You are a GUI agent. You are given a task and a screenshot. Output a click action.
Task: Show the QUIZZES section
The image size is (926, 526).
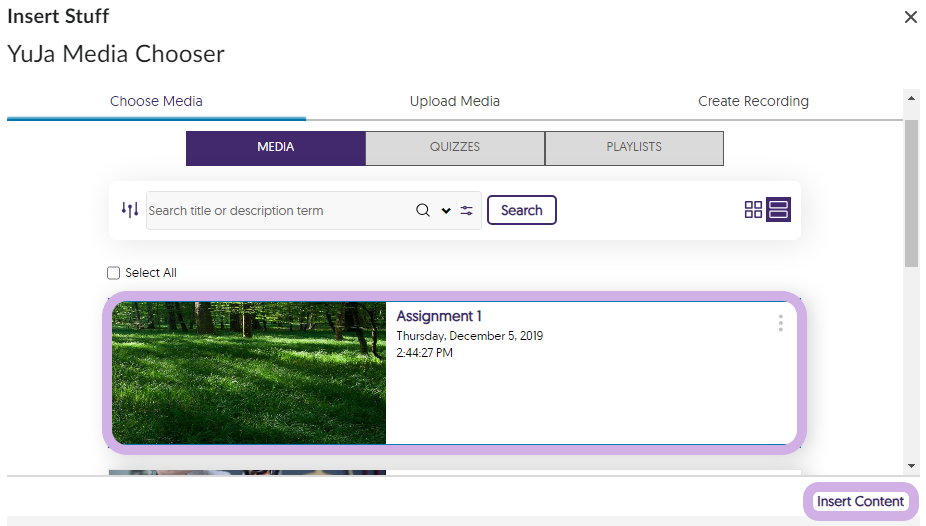point(455,147)
